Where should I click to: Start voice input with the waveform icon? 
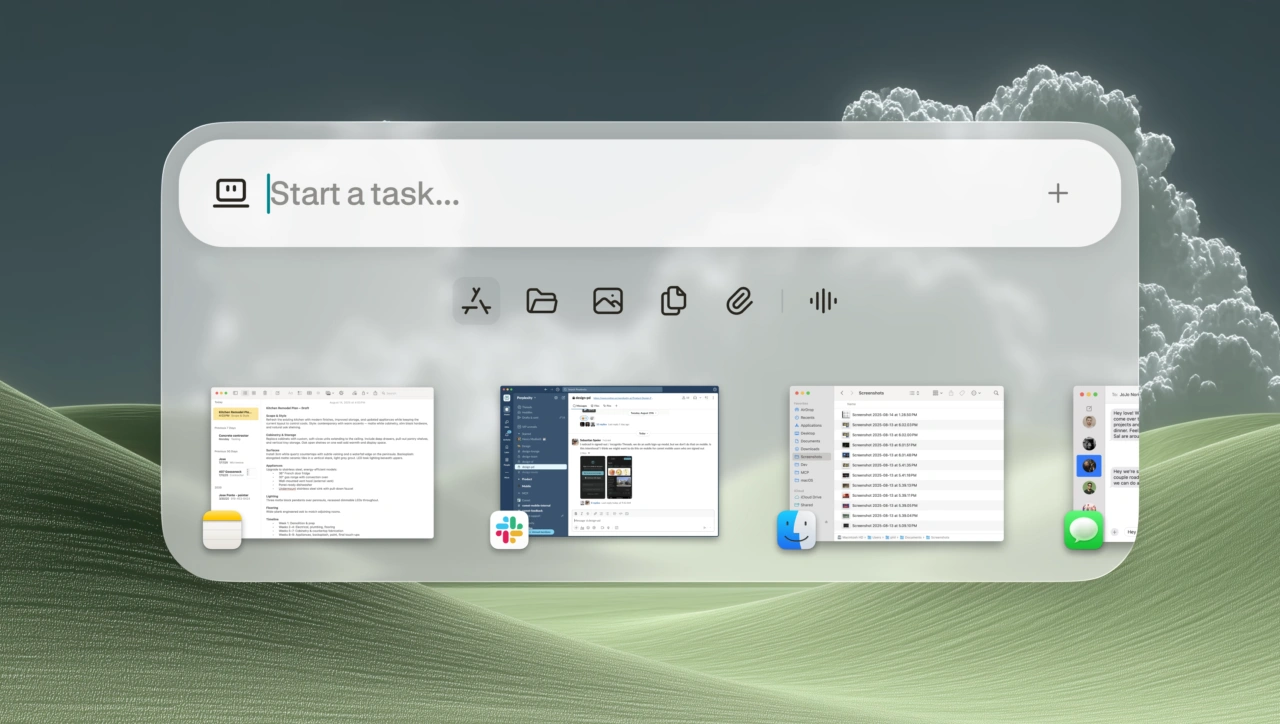[x=822, y=300]
